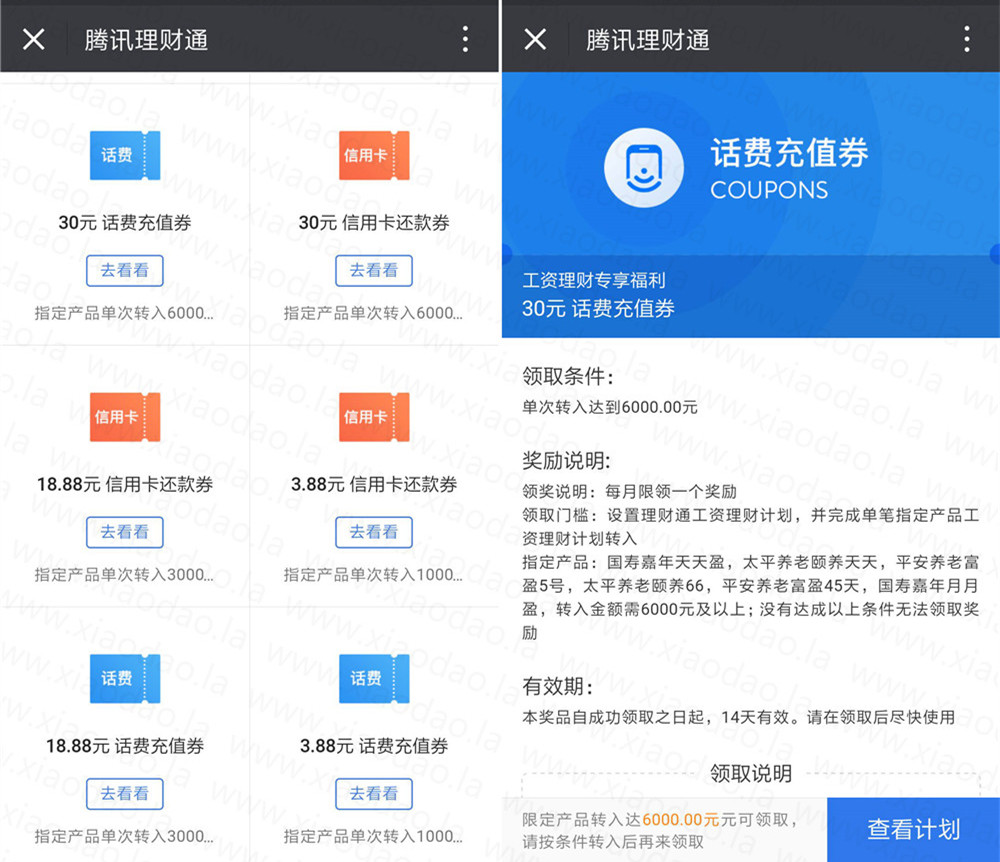Screen dimensions: 1000x862
Task: Tap the 有效期: heading
Action: click(x=557, y=686)
